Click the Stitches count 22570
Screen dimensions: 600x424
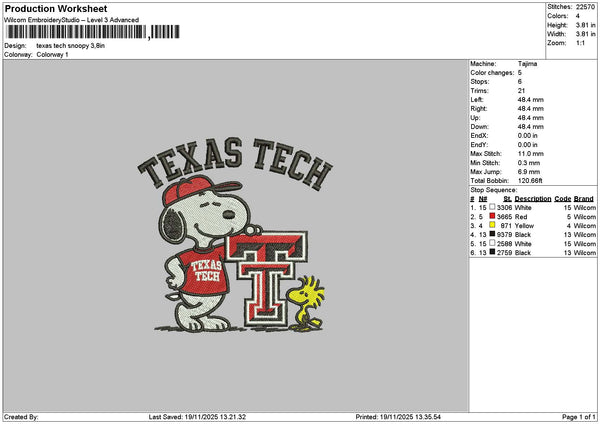pos(585,7)
